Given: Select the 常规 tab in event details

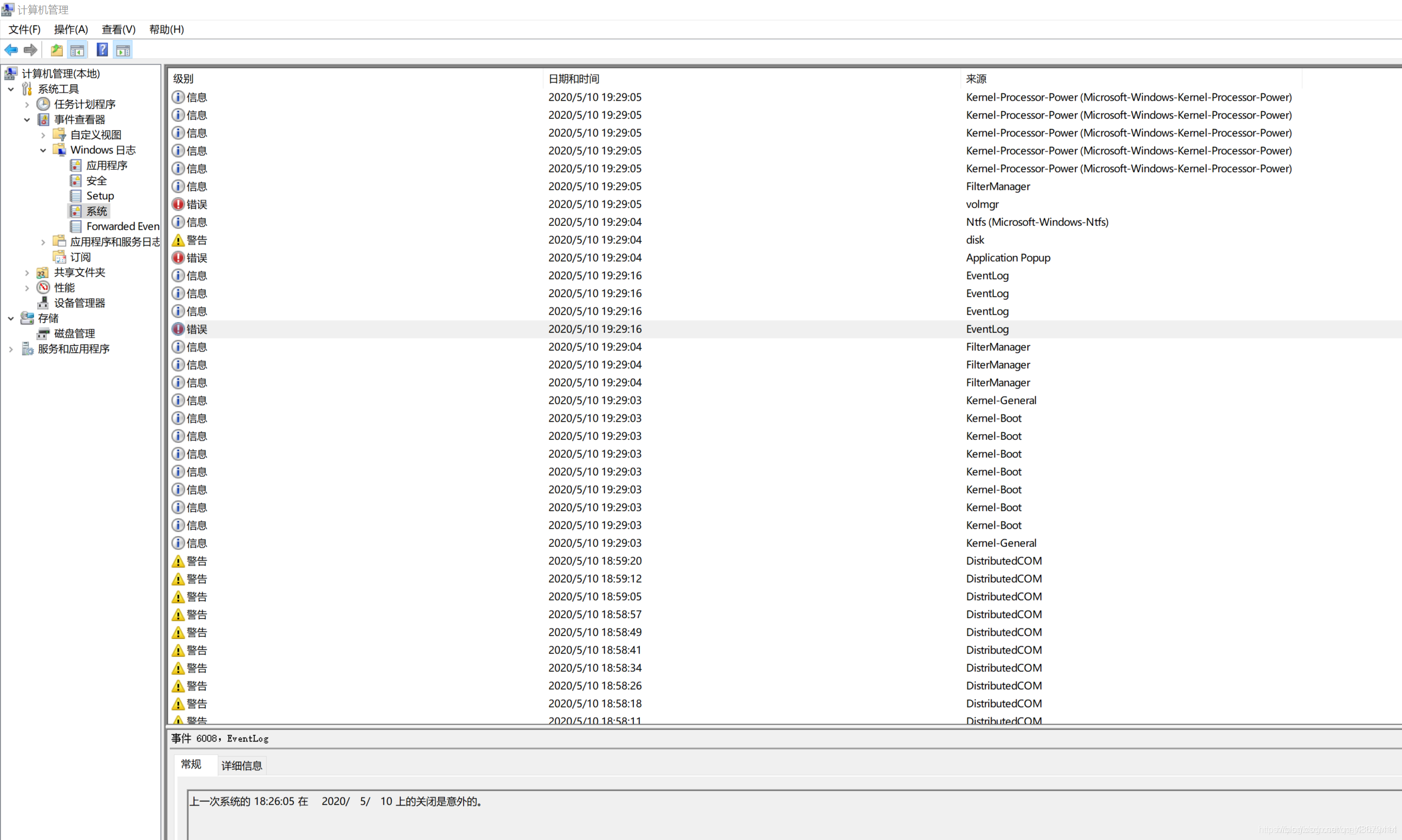Looking at the screenshot, I should click(192, 765).
